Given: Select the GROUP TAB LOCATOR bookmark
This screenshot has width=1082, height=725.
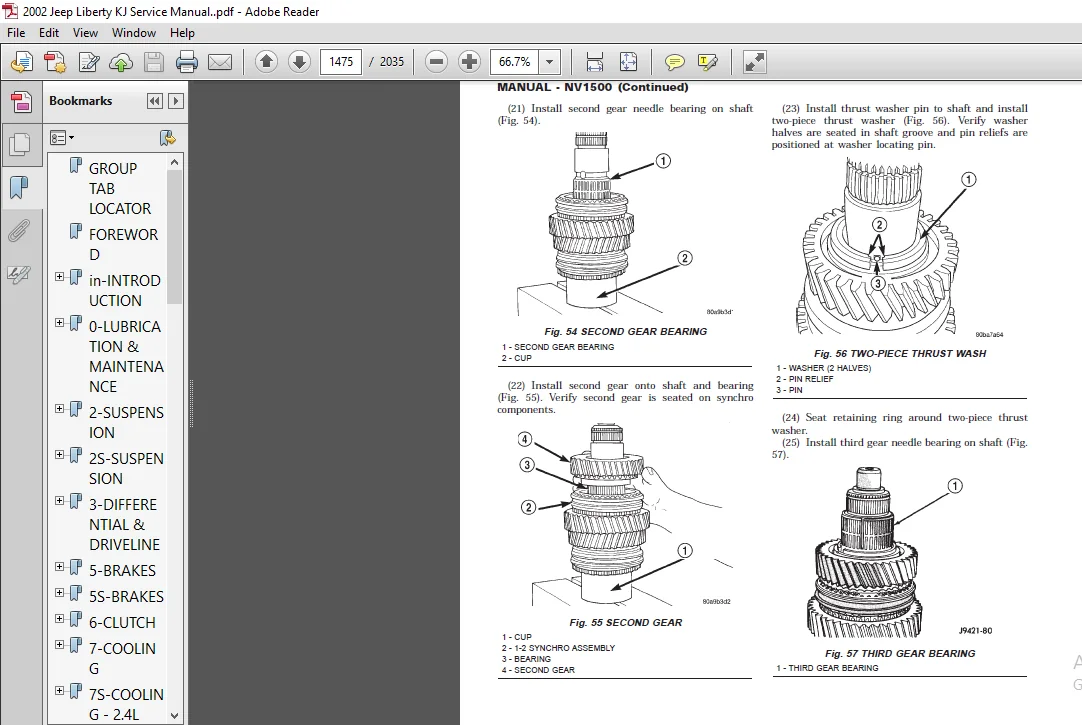Looking at the screenshot, I should point(119,188).
